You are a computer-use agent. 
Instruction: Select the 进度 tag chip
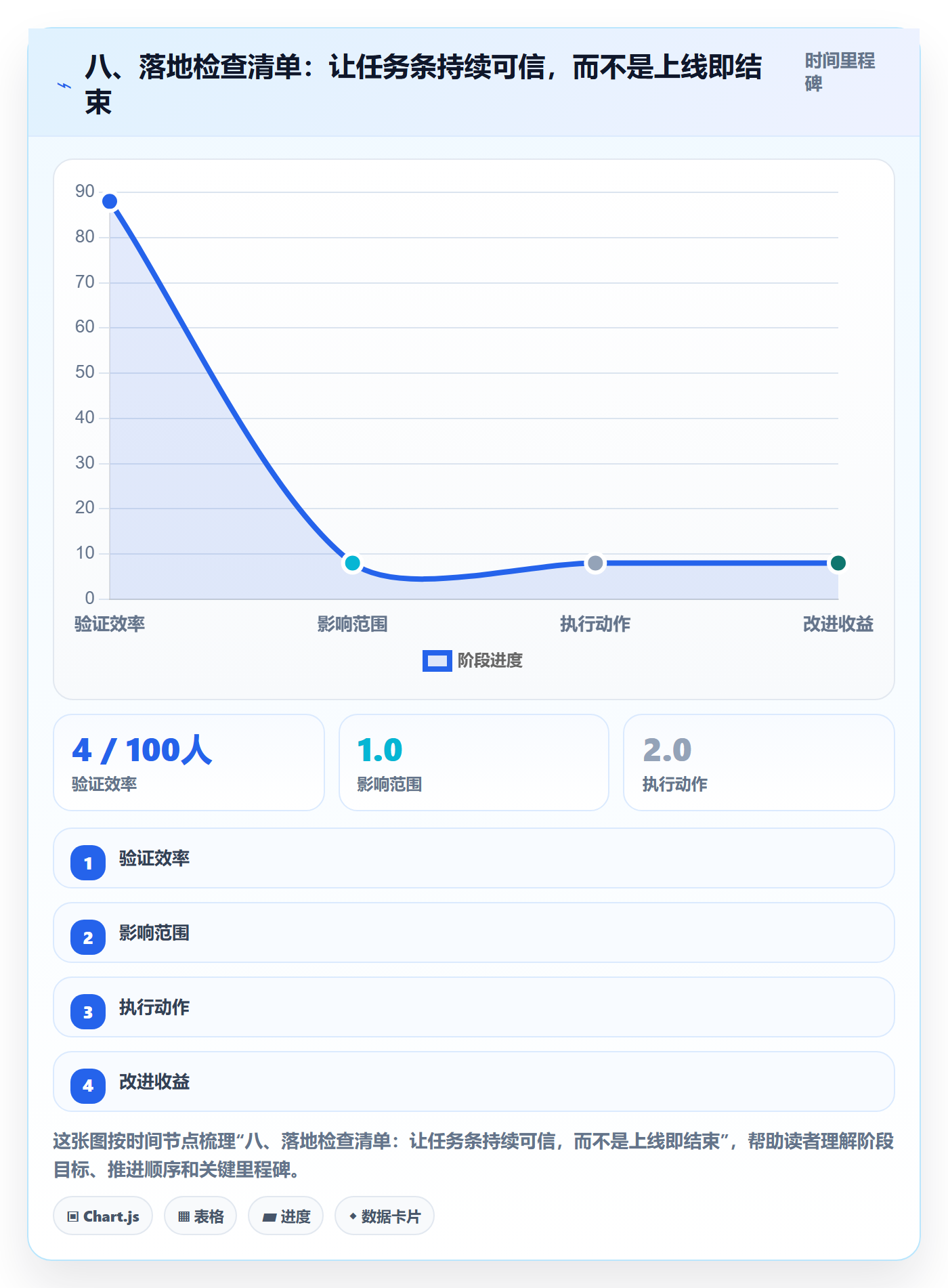[x=286, y=1216]
